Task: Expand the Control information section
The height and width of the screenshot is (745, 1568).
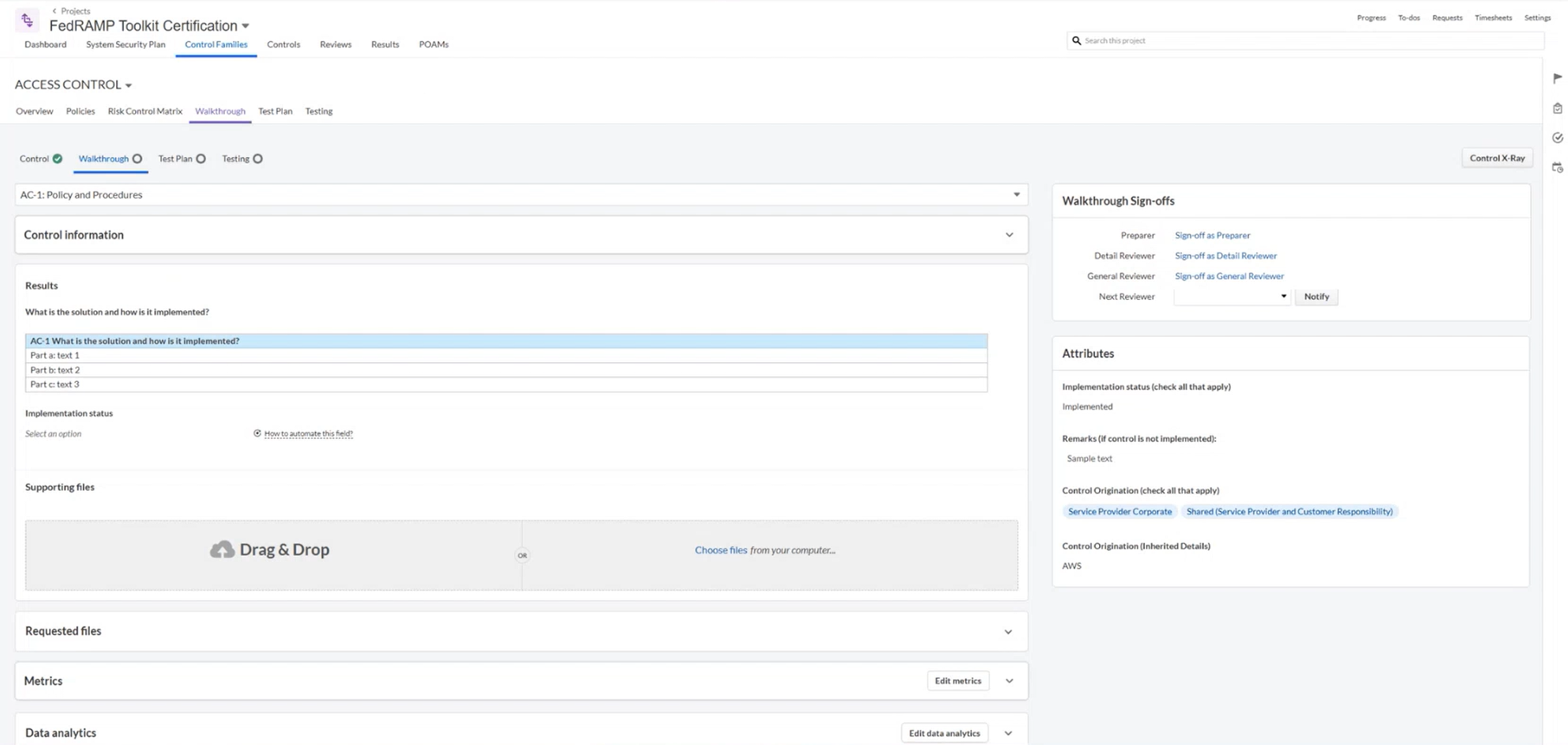Action: [x=1009, y=235]
